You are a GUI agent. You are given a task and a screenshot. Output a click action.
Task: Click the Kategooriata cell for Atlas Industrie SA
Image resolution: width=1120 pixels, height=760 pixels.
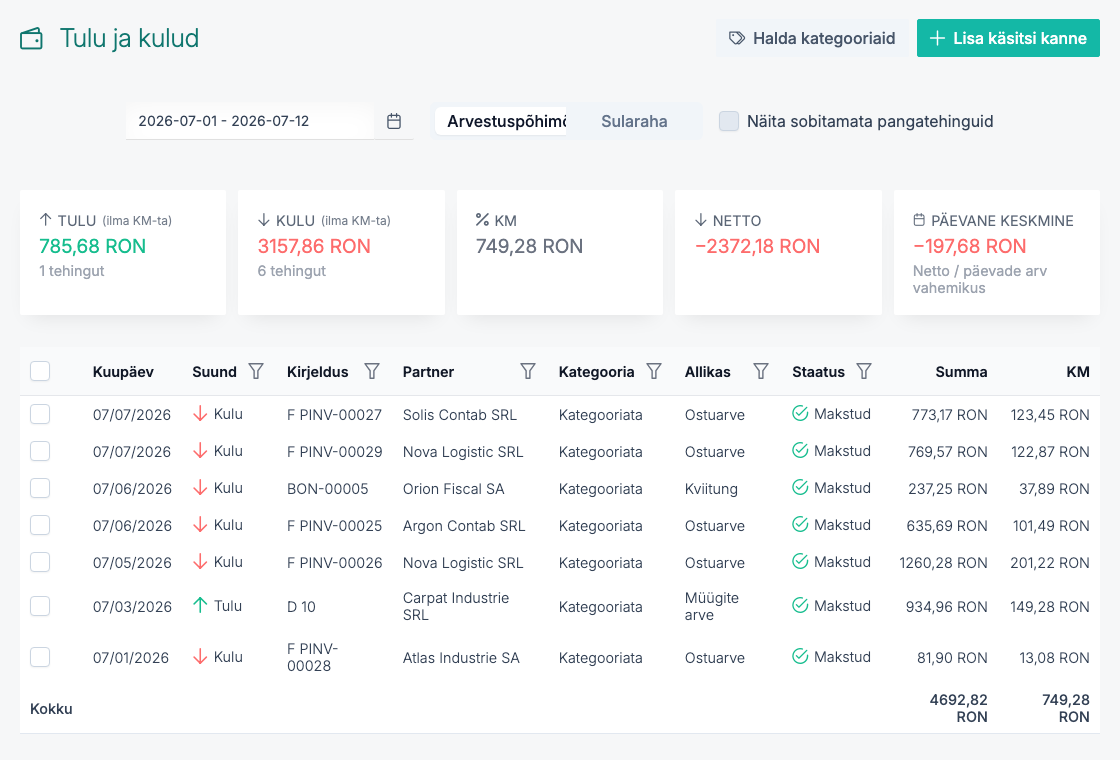(x=600, y=658)
